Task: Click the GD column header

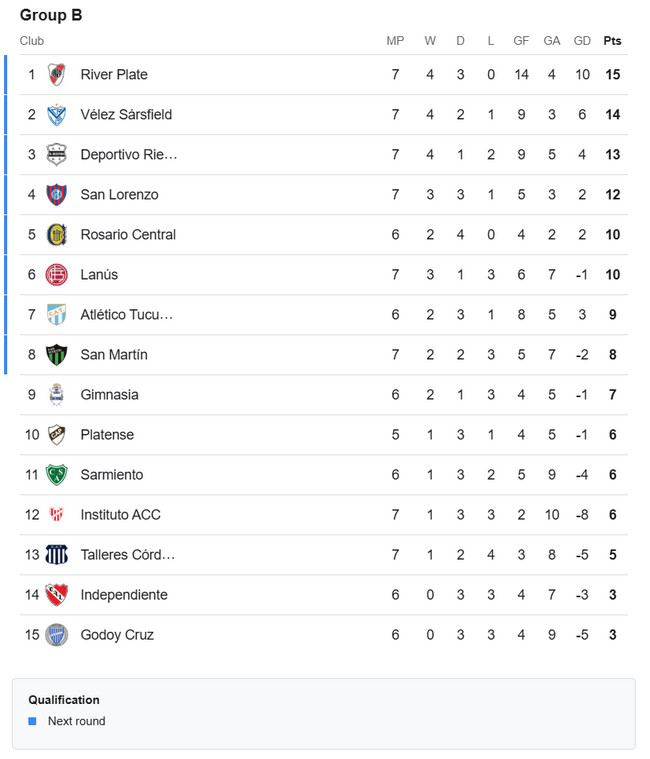Action: [x=582, y=41]
